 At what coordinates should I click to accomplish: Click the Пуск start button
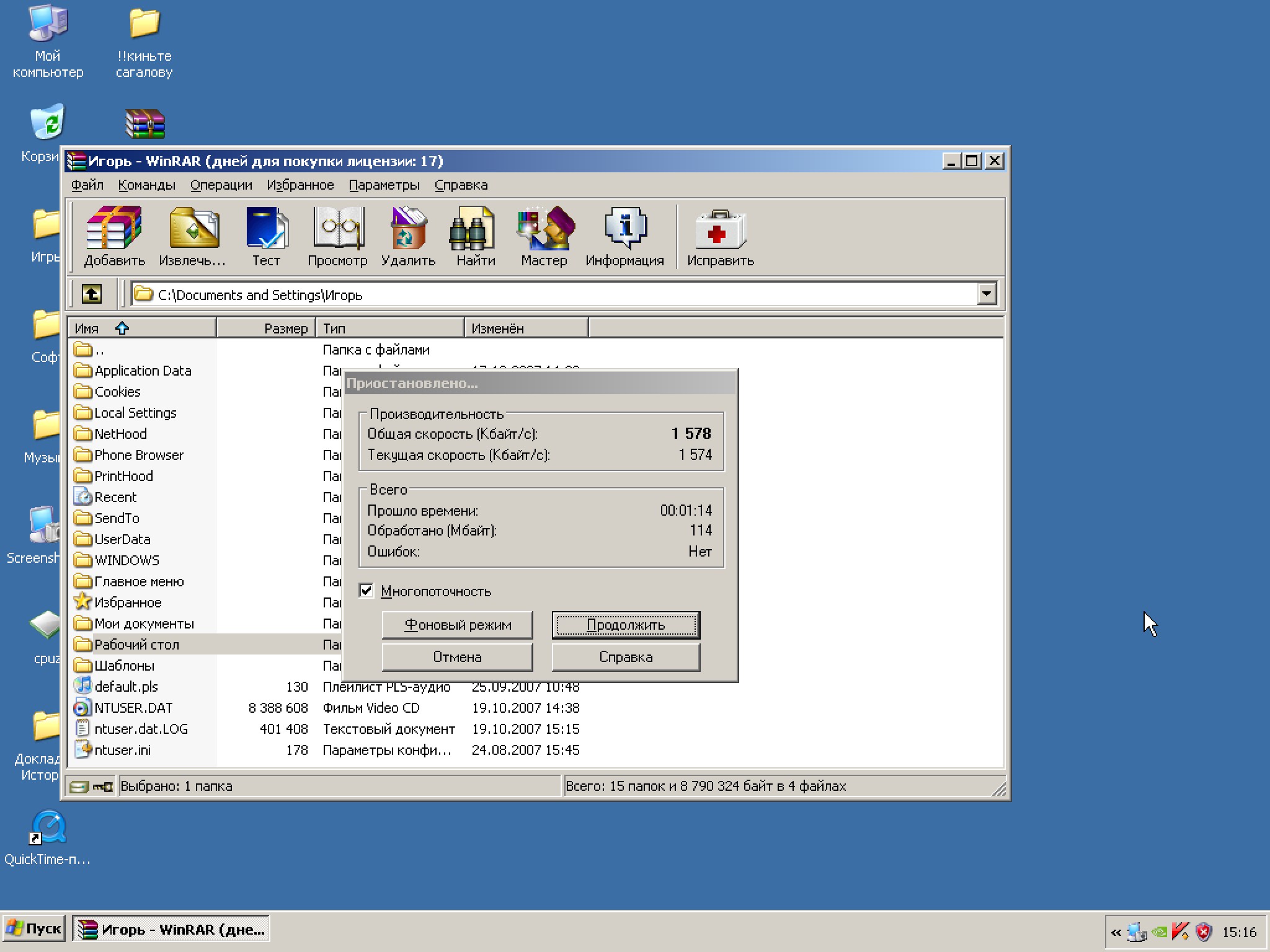(x=33, y=929)
